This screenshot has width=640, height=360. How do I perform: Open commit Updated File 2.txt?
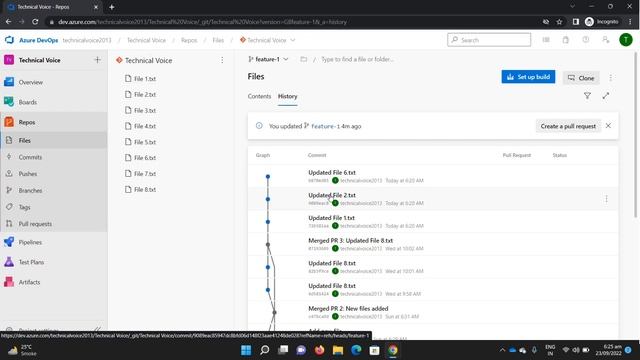coord(332,196)
